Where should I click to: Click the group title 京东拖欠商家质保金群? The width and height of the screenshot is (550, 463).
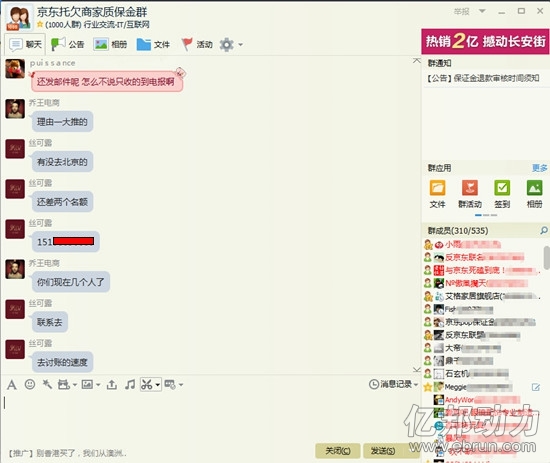(92, 12)
